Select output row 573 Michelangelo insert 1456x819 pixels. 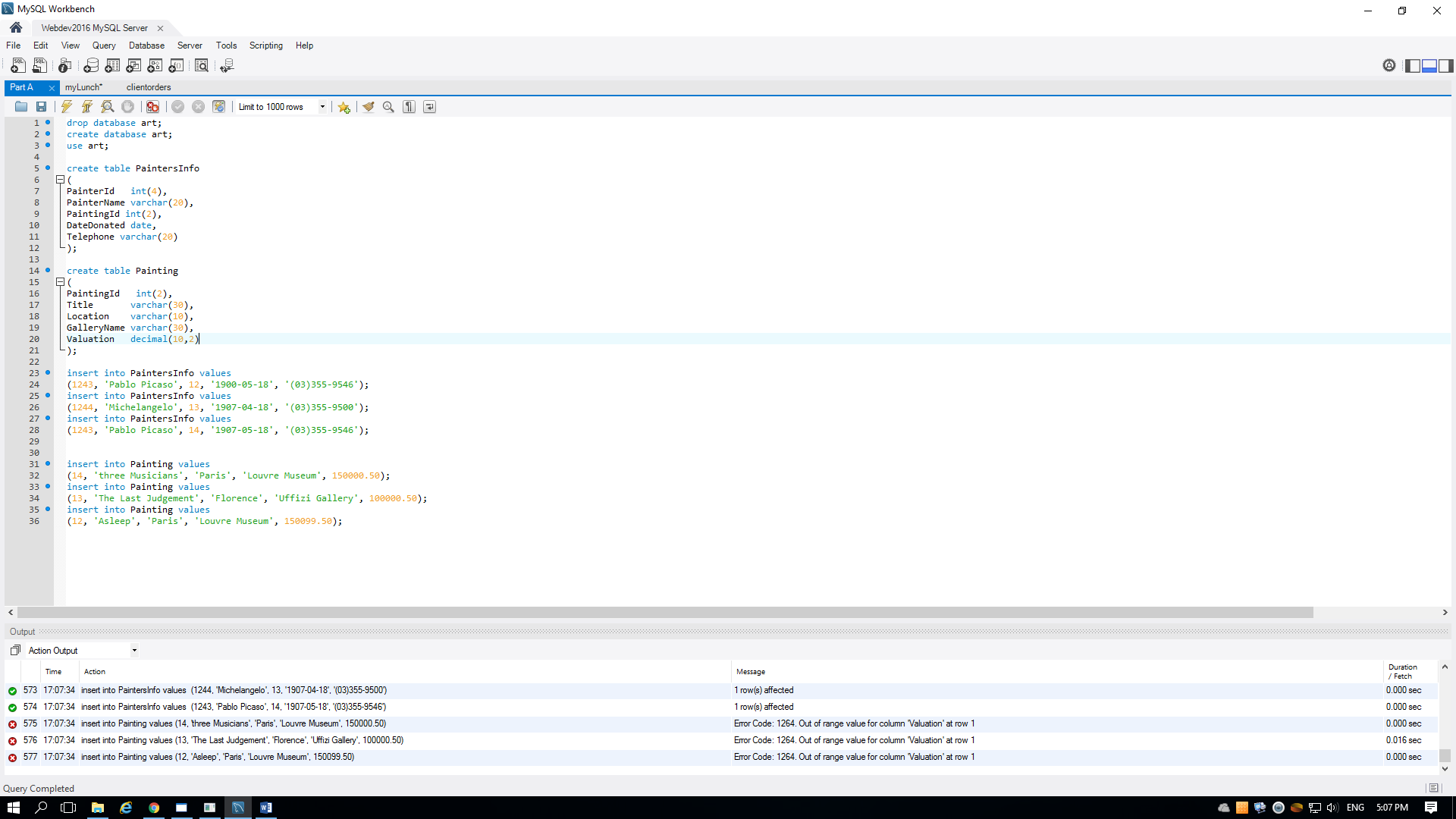[x=720, y=690]
